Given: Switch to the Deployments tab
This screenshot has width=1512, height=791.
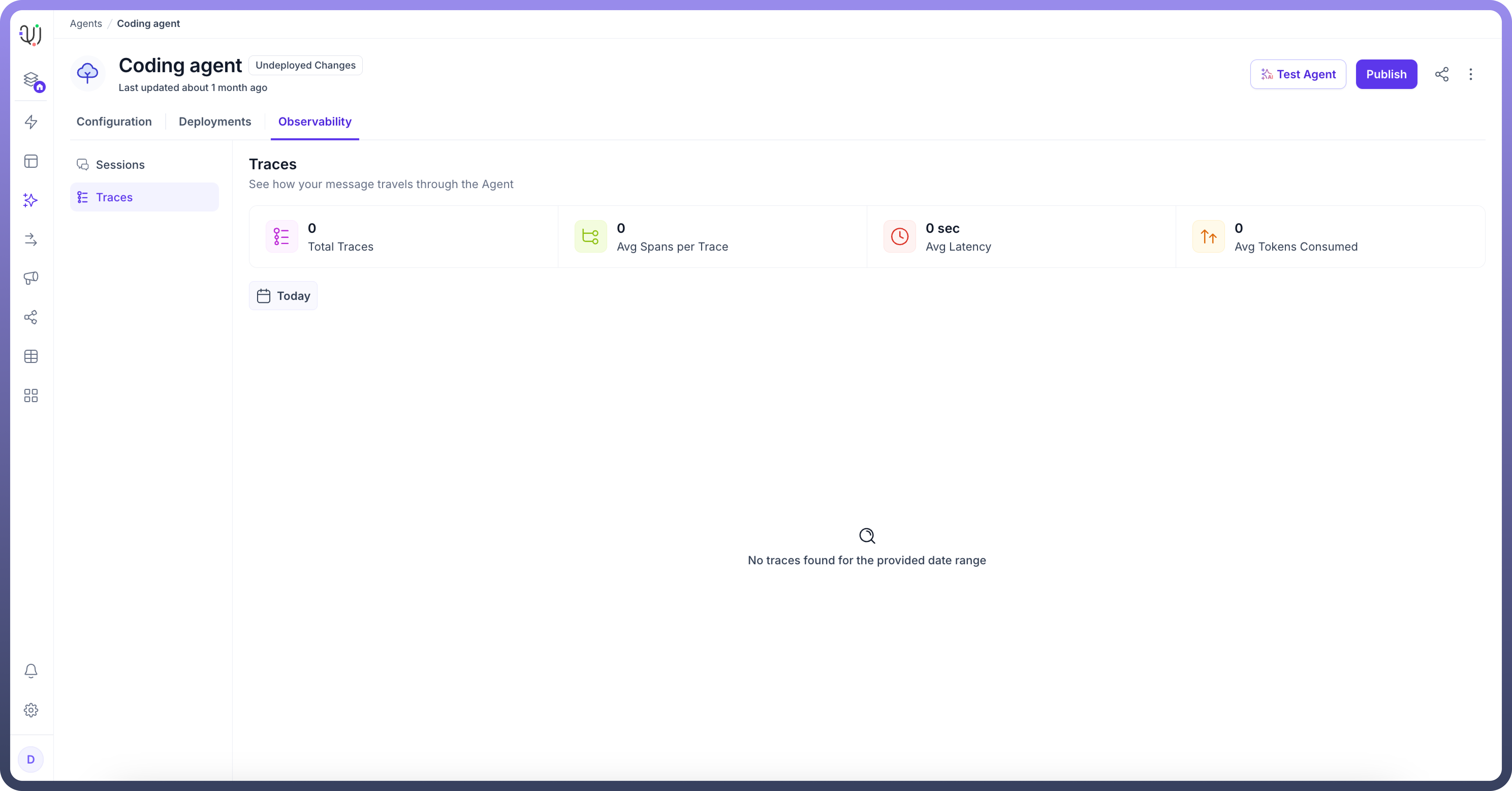Looking at the screenshot, I should pyautogui.click(x=215, y=121).
